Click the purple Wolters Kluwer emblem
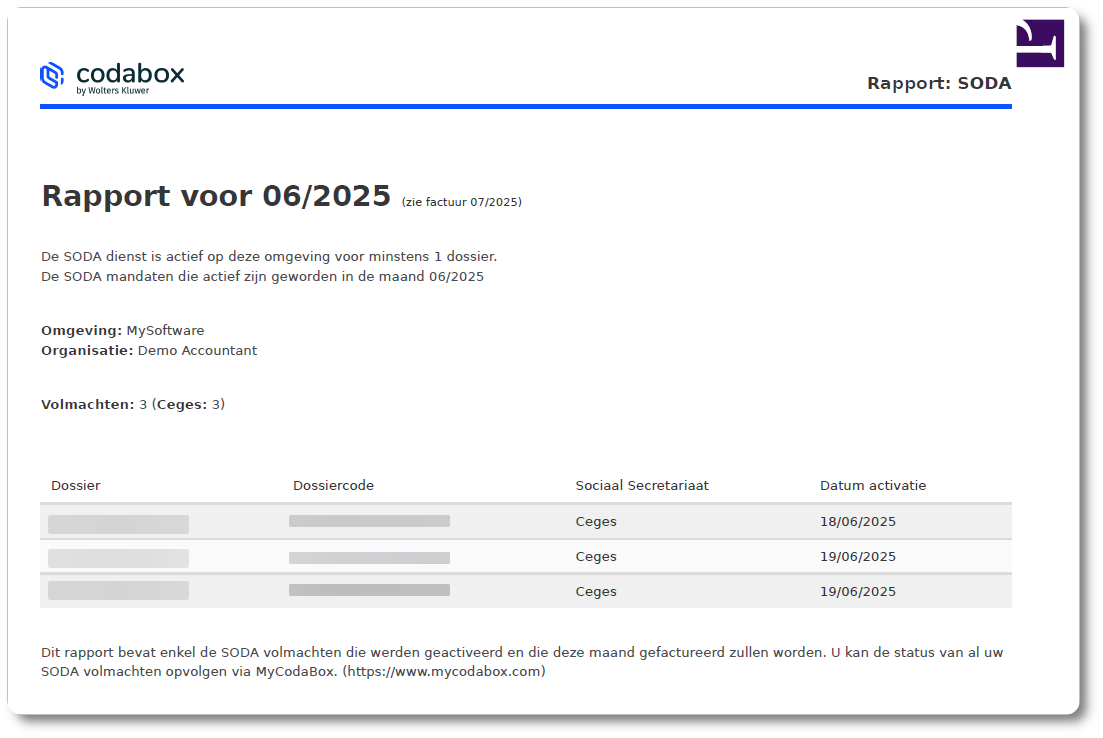 1040,43
